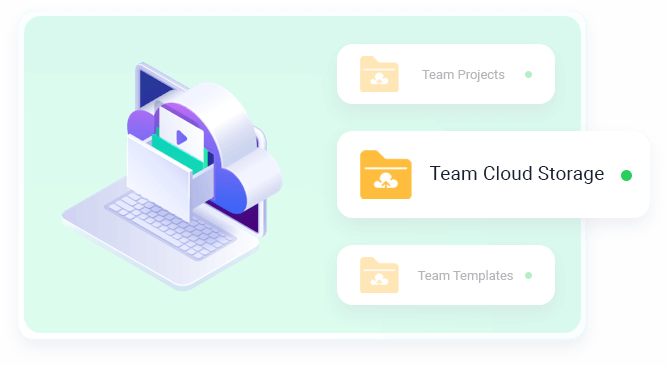668x366 pixels.
Task: Select the Team Cloud Storage label
Action: click(x=517, y=173)
